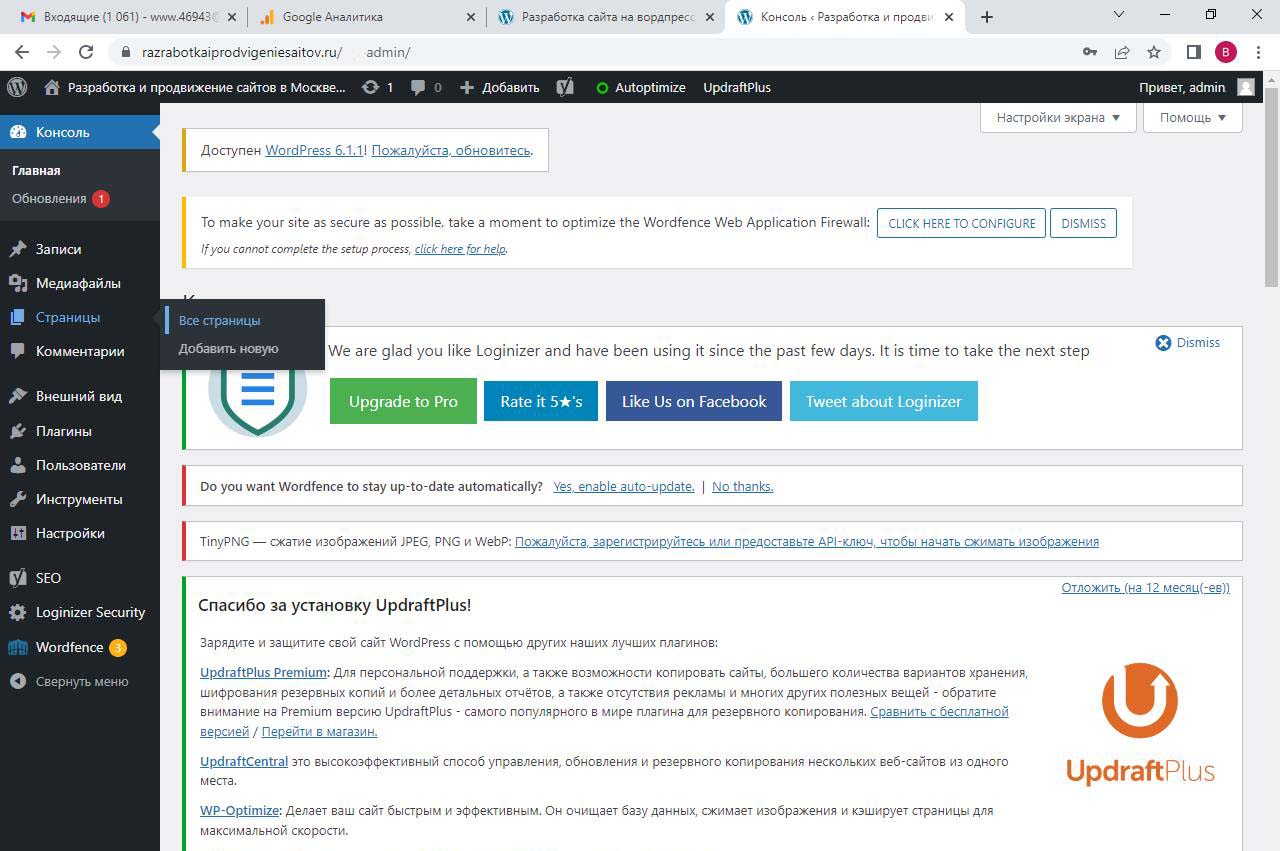Click the Upgrade to Pro button
This screenshot has width=1280, height=851.
coord(403,401)
